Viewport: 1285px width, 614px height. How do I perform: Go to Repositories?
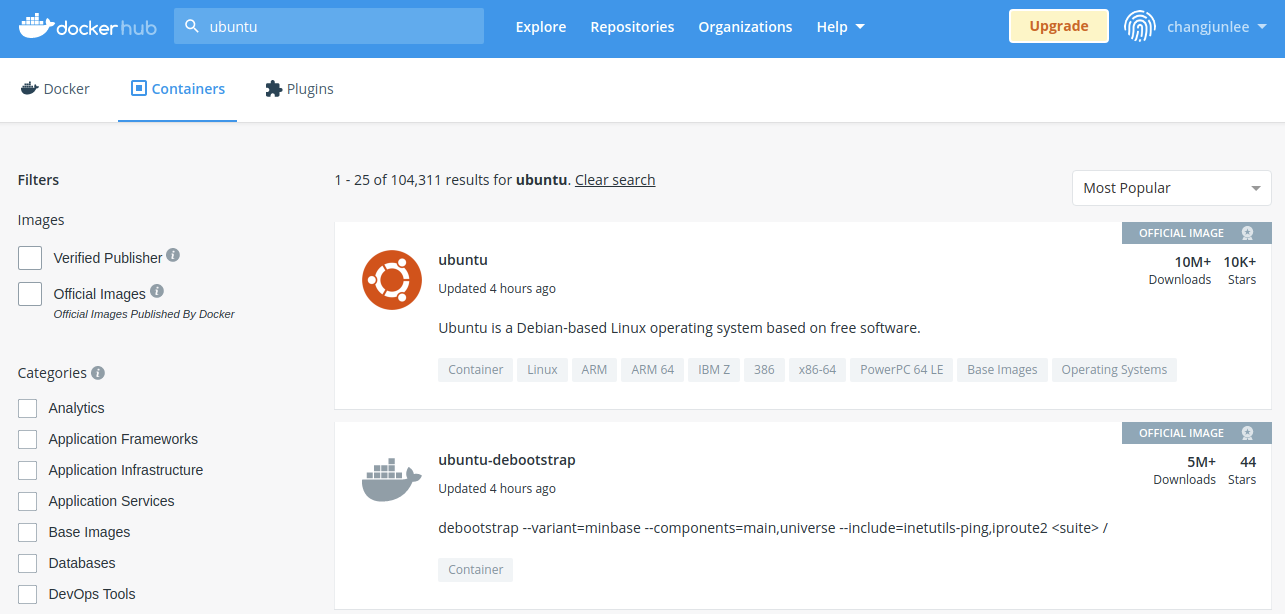pos(632,27)
